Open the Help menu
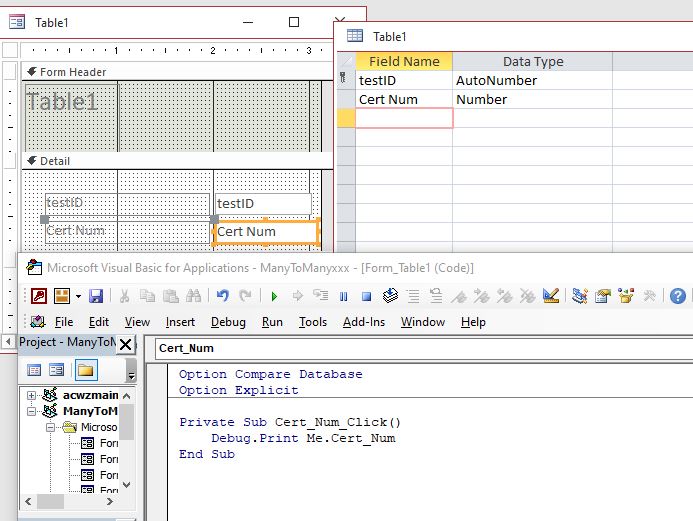The width and height of the screenshot is (693, 521). [x=473, y=322]
